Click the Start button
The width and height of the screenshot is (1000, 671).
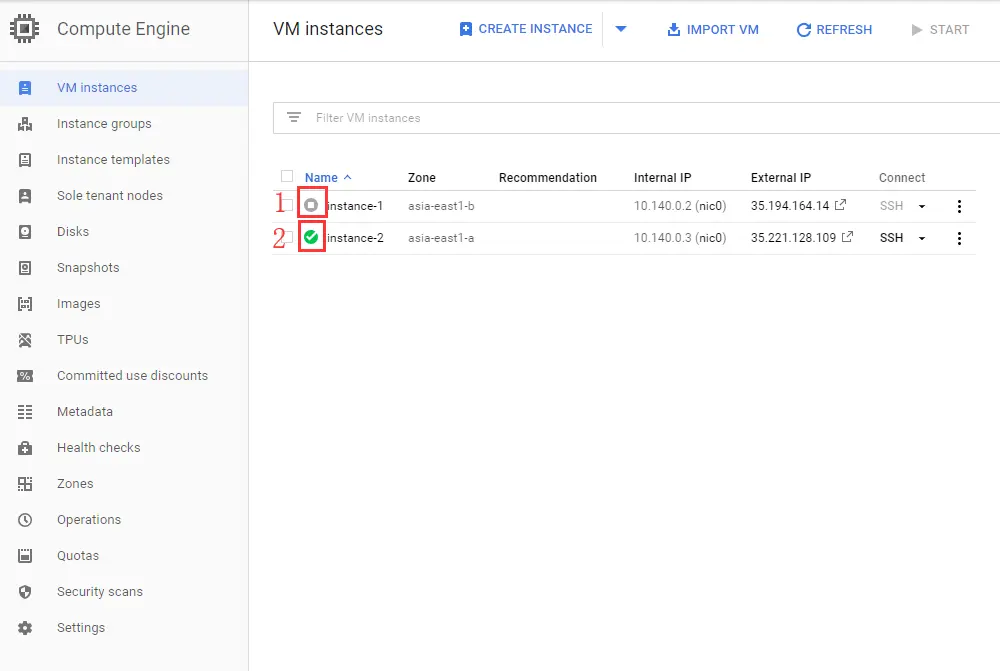(940, 29)
